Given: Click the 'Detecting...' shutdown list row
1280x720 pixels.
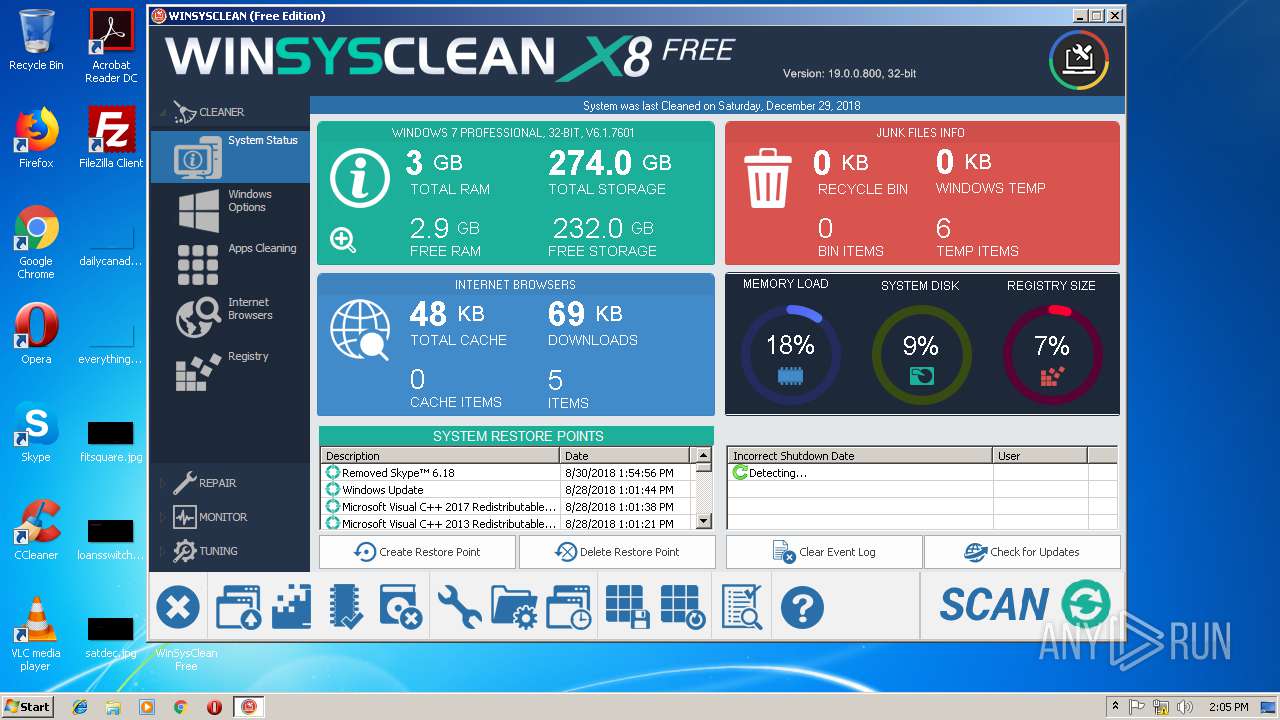Looking at the screenshot, I should tap(922, 473).
